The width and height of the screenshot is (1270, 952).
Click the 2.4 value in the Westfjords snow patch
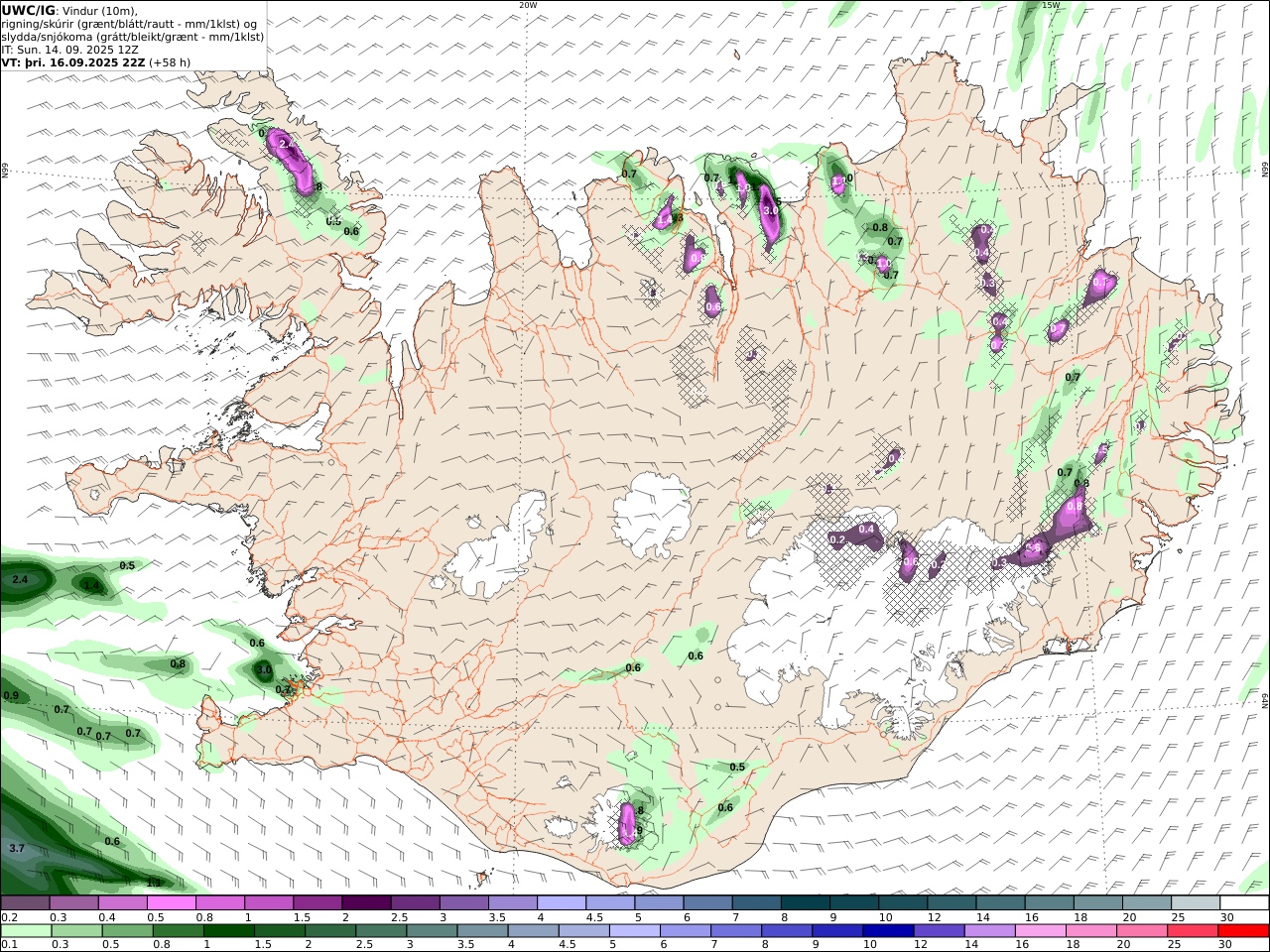tap(287, 146)
